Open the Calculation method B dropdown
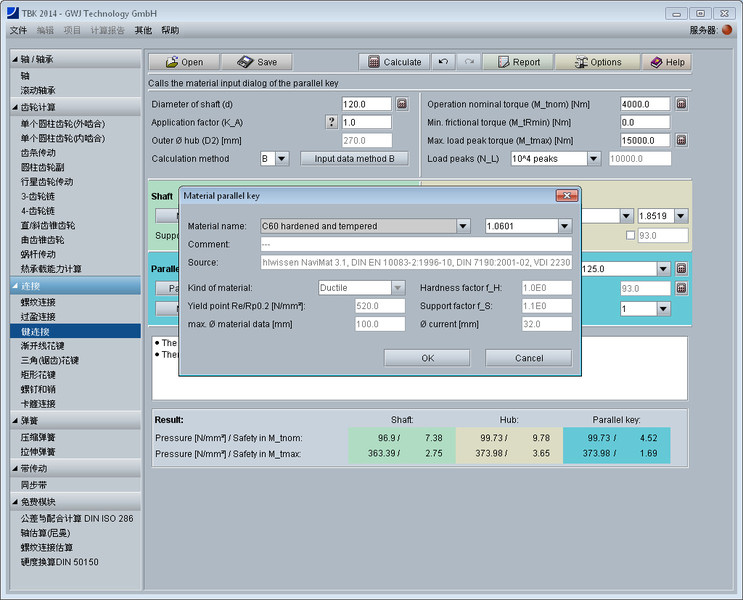The width and height of the screenshot is (743, 600). (281, 159)
